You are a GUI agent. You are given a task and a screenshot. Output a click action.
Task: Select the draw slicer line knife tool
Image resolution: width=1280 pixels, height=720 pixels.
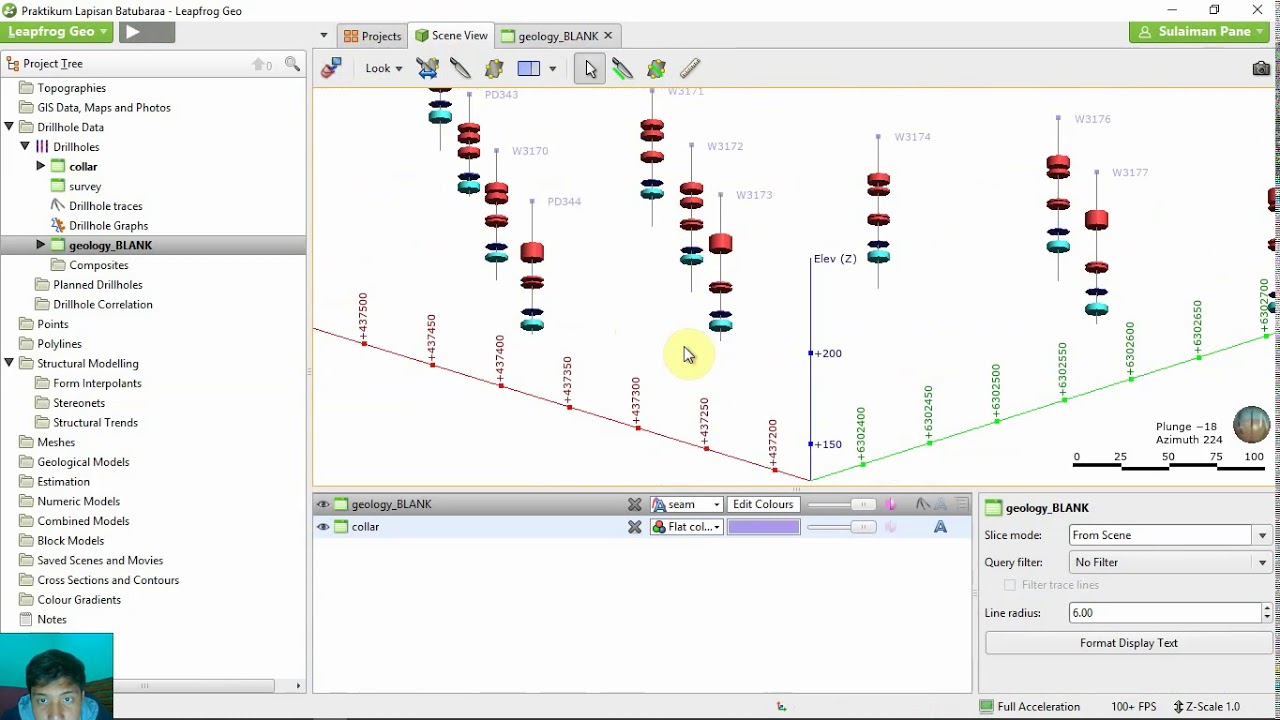[460, 68]
